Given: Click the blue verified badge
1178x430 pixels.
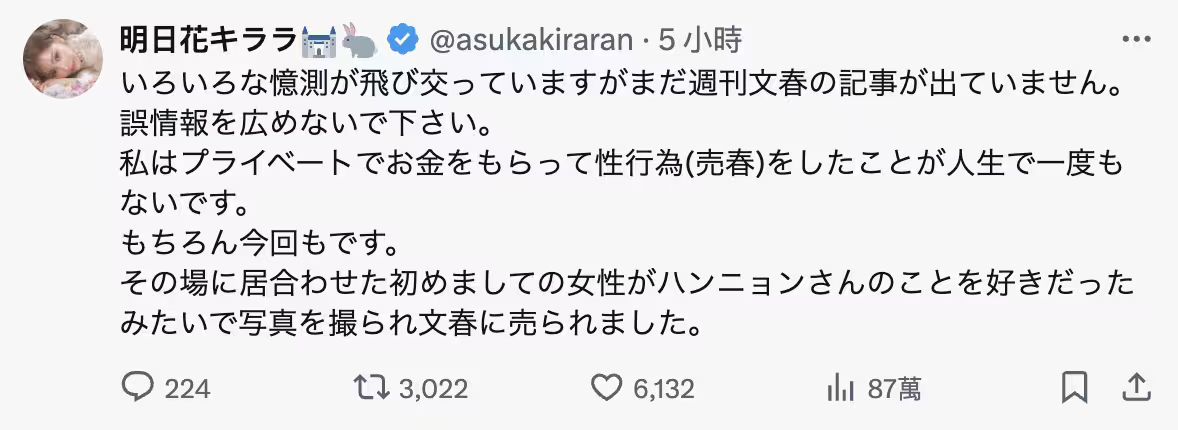Looking at the screenshot, I should (x=402, y=41).
